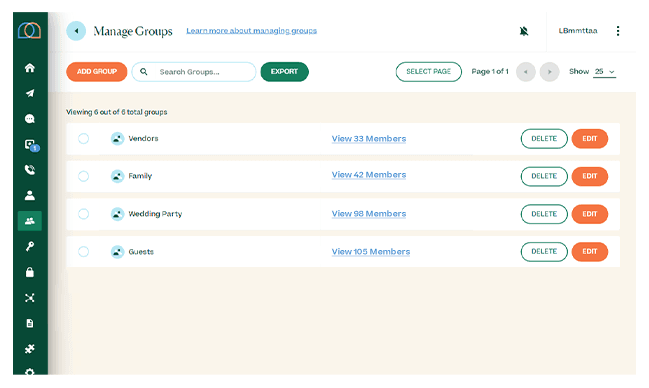Open the single person contacts icon
This screenshot has height=388, width=649.
(x=30, y=195)
